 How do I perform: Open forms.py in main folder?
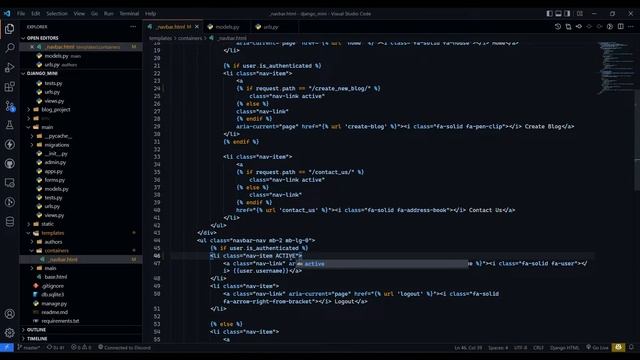point(55,180)
